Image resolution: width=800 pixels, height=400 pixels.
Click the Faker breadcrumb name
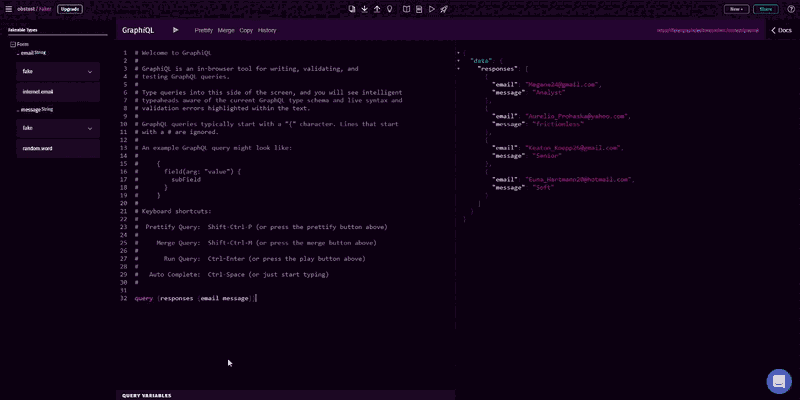[46, 9]
